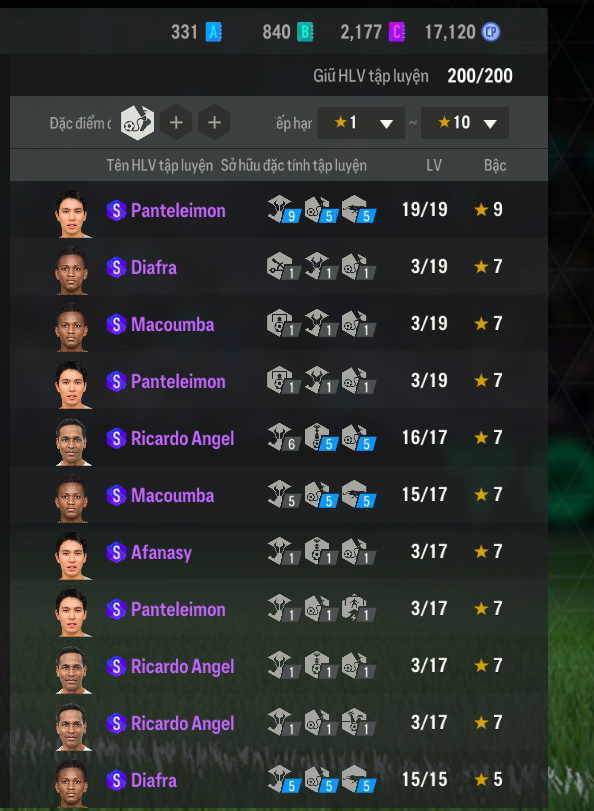
Task: Select Afanasy coach row
Action: coord(279,551)
